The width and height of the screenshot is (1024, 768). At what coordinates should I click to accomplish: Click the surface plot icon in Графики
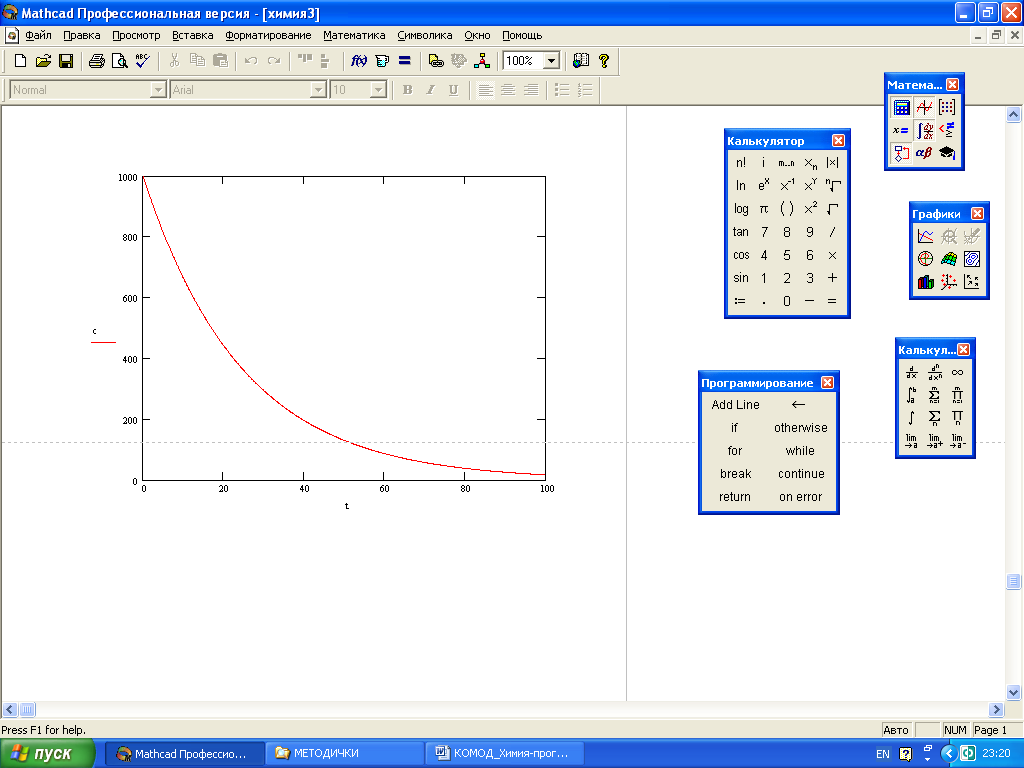tap(948, 260)
